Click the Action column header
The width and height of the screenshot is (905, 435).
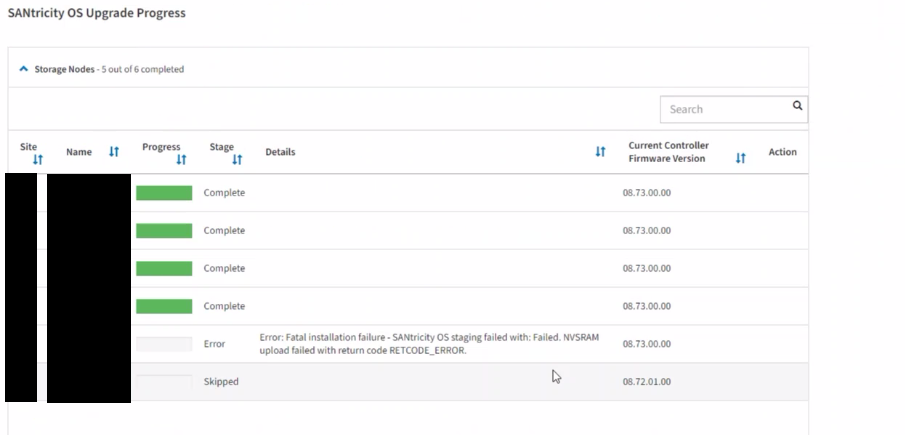click(x=782, y=152)
